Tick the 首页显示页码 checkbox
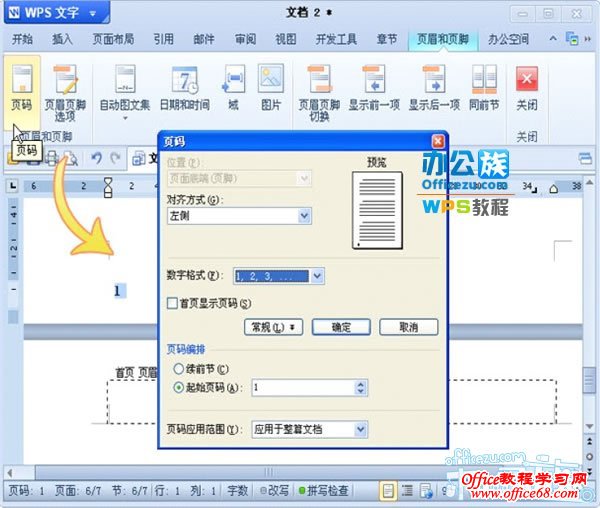The height and width of the screenshot is (508, 600). (x=172, y=303)
